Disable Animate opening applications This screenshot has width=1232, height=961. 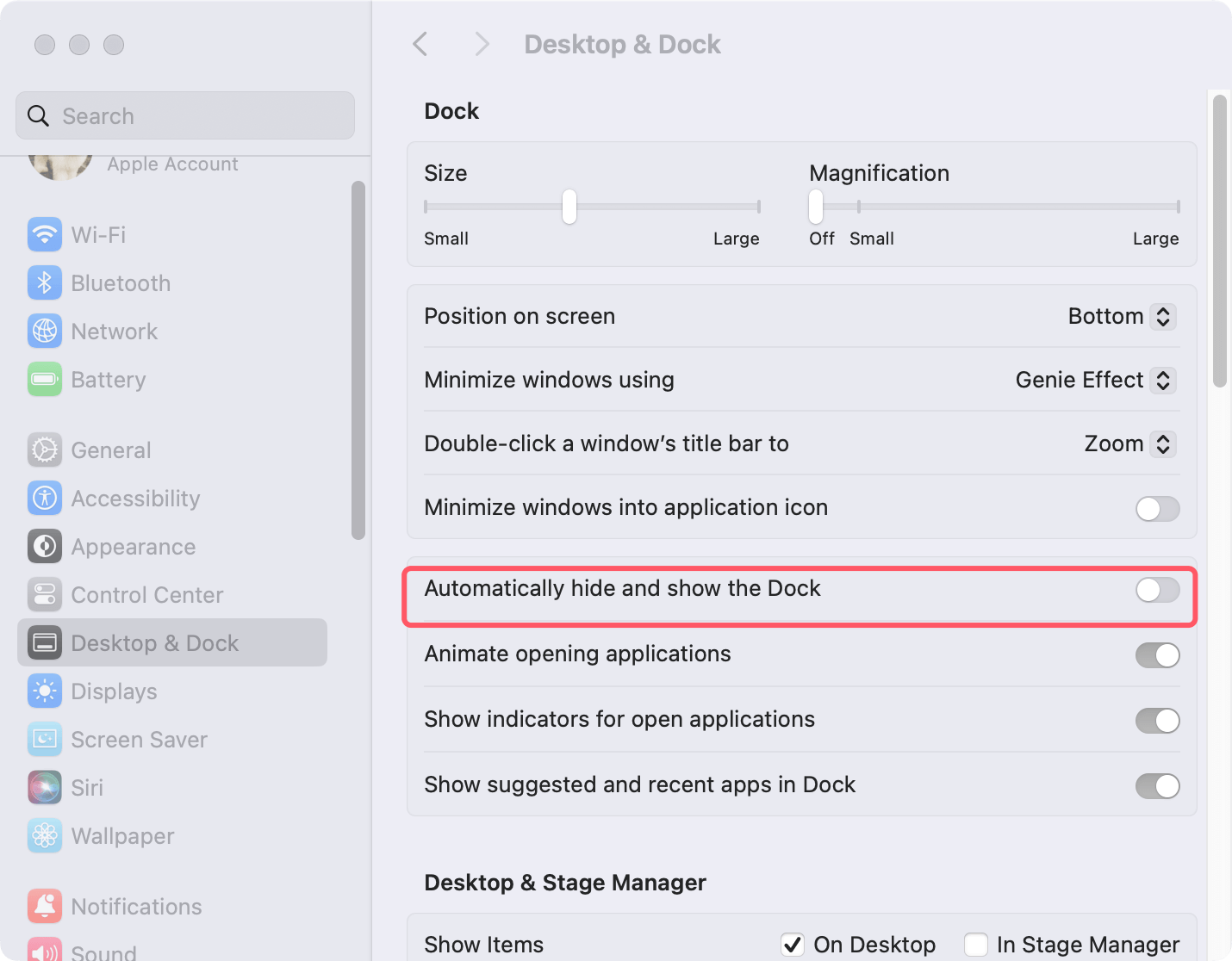point(1157,655)
